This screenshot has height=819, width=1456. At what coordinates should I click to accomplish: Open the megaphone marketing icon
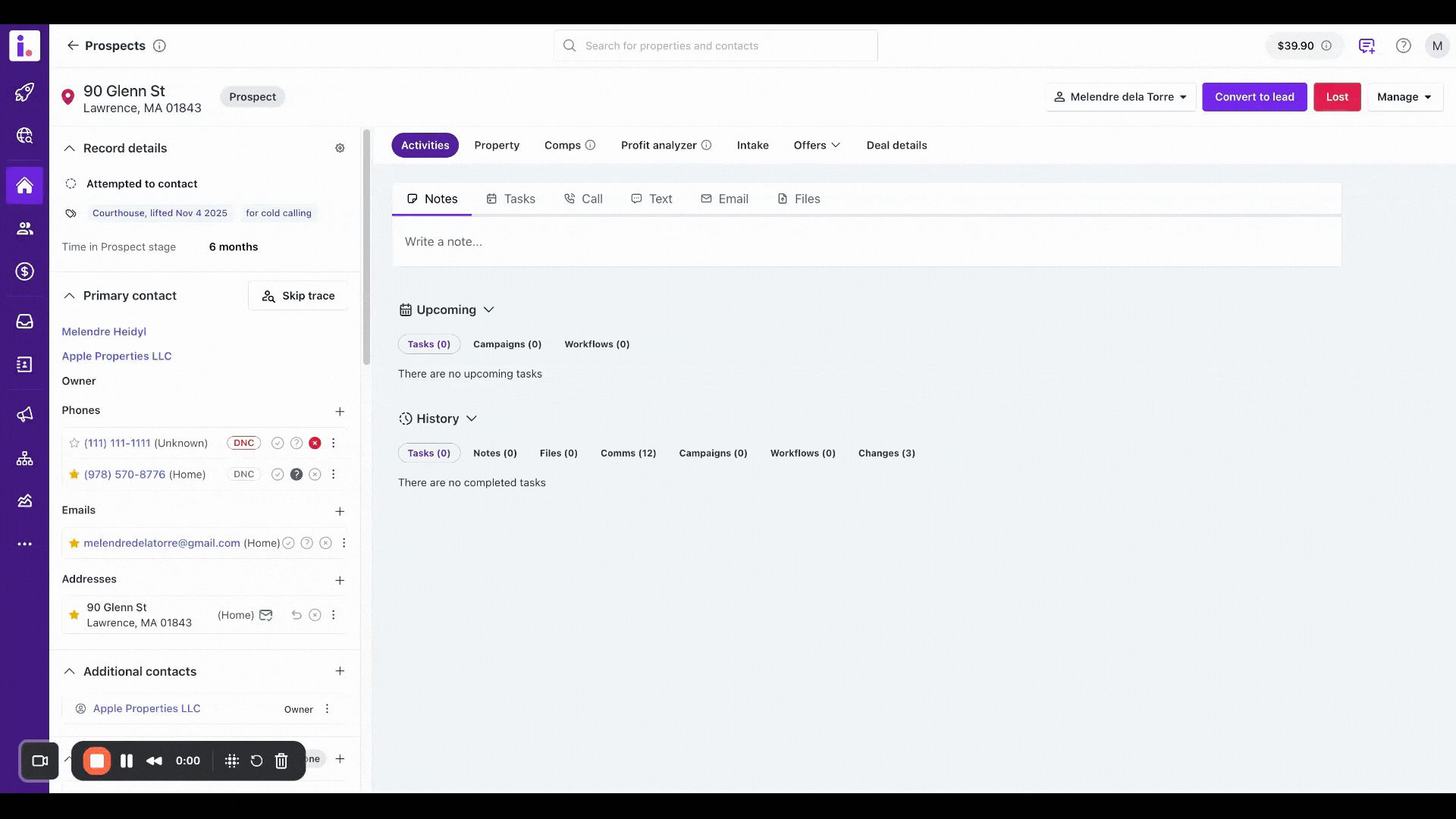24,414
